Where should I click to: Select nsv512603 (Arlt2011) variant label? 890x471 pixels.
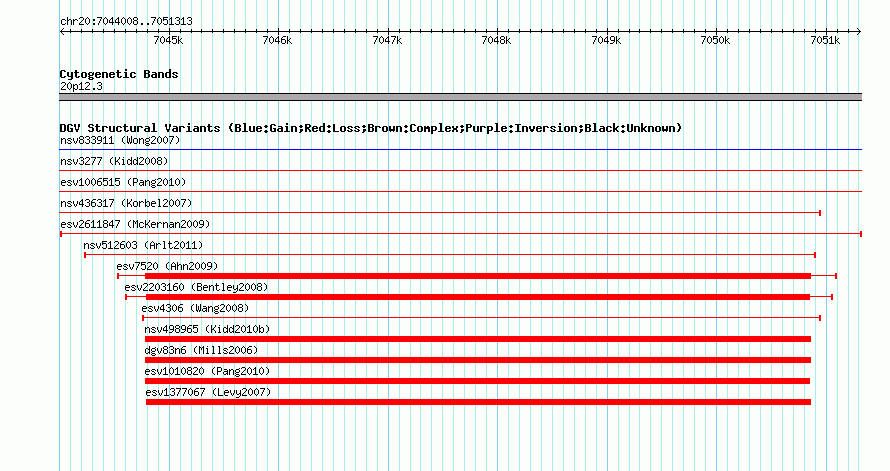(x=143, y=245)
